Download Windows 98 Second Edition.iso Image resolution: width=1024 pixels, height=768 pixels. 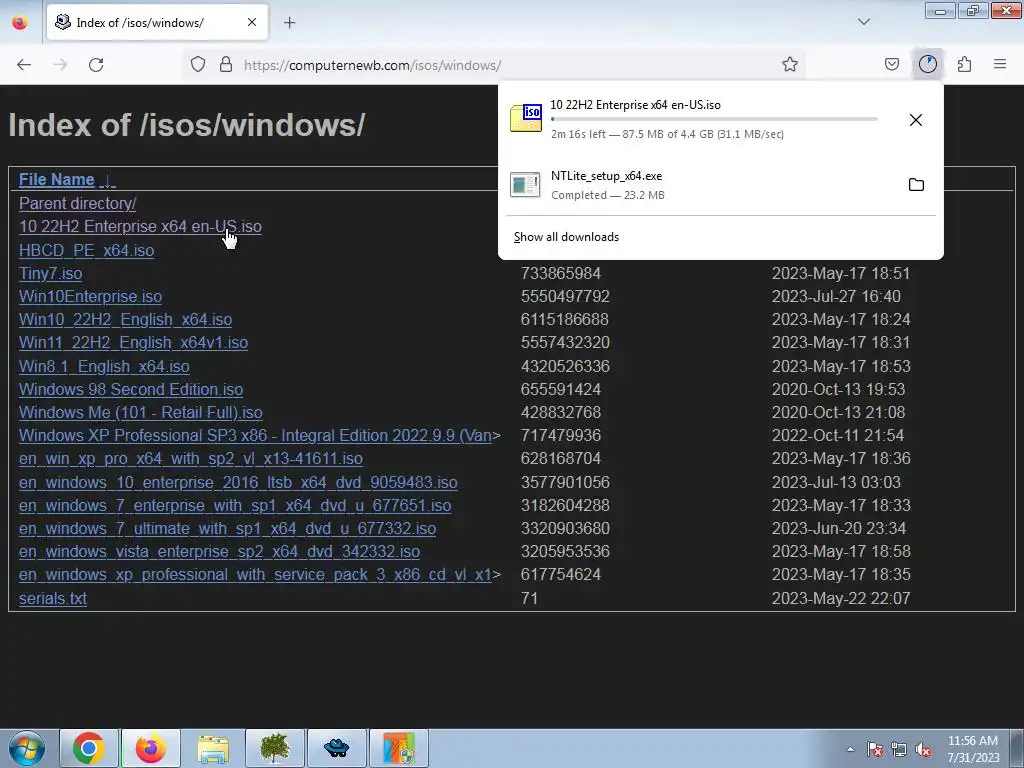click(x=131, y=389)
